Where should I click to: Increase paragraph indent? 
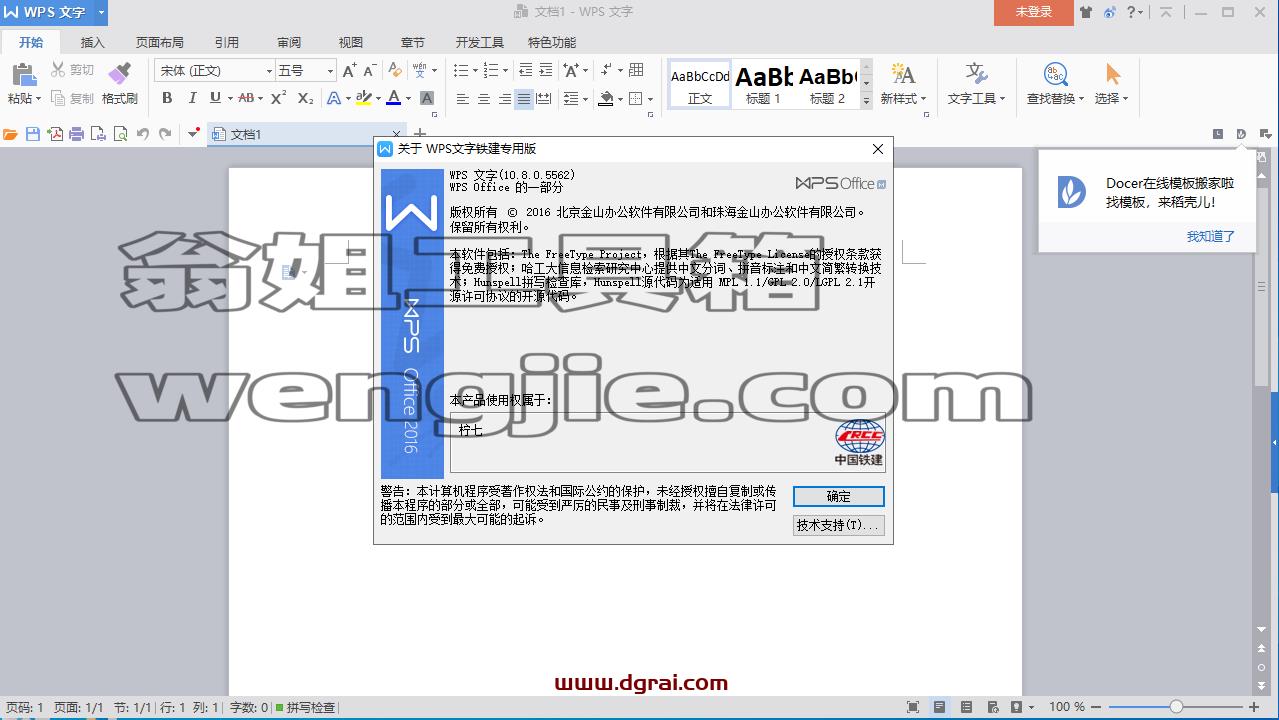tap(545, 70)
